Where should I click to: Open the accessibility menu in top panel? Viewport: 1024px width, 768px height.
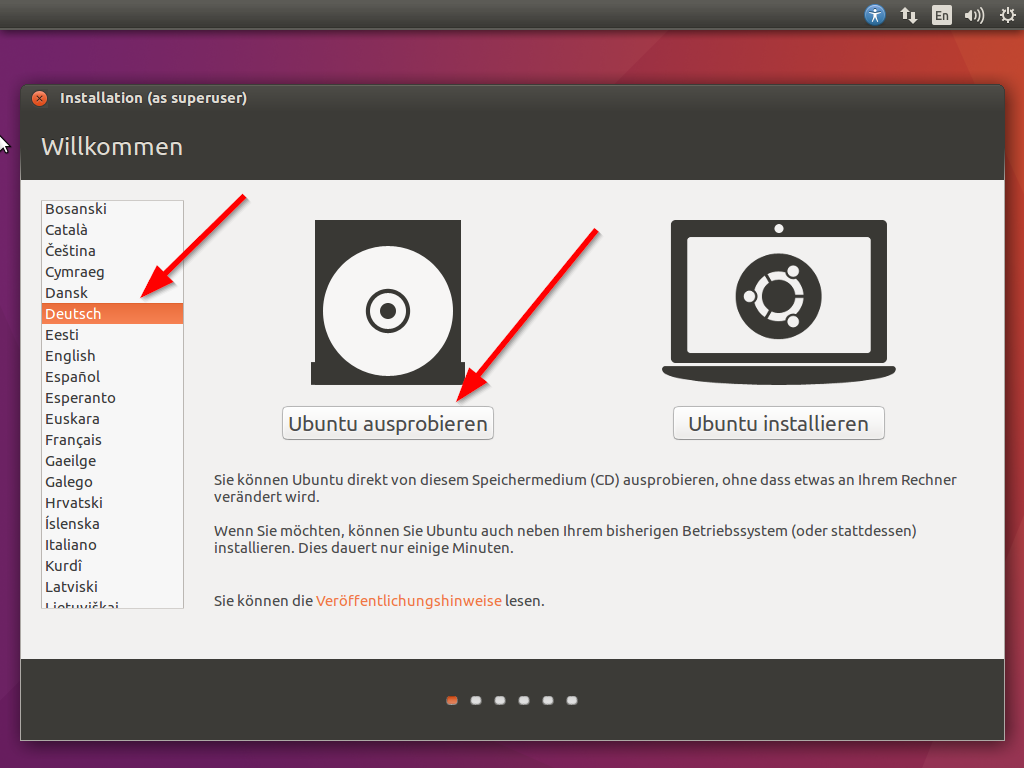874,14
